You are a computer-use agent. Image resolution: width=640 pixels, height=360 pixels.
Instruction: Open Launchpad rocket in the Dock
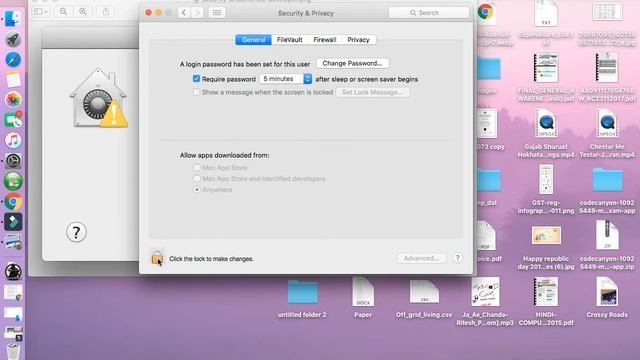pyautogui.click(x=13, y=39)
